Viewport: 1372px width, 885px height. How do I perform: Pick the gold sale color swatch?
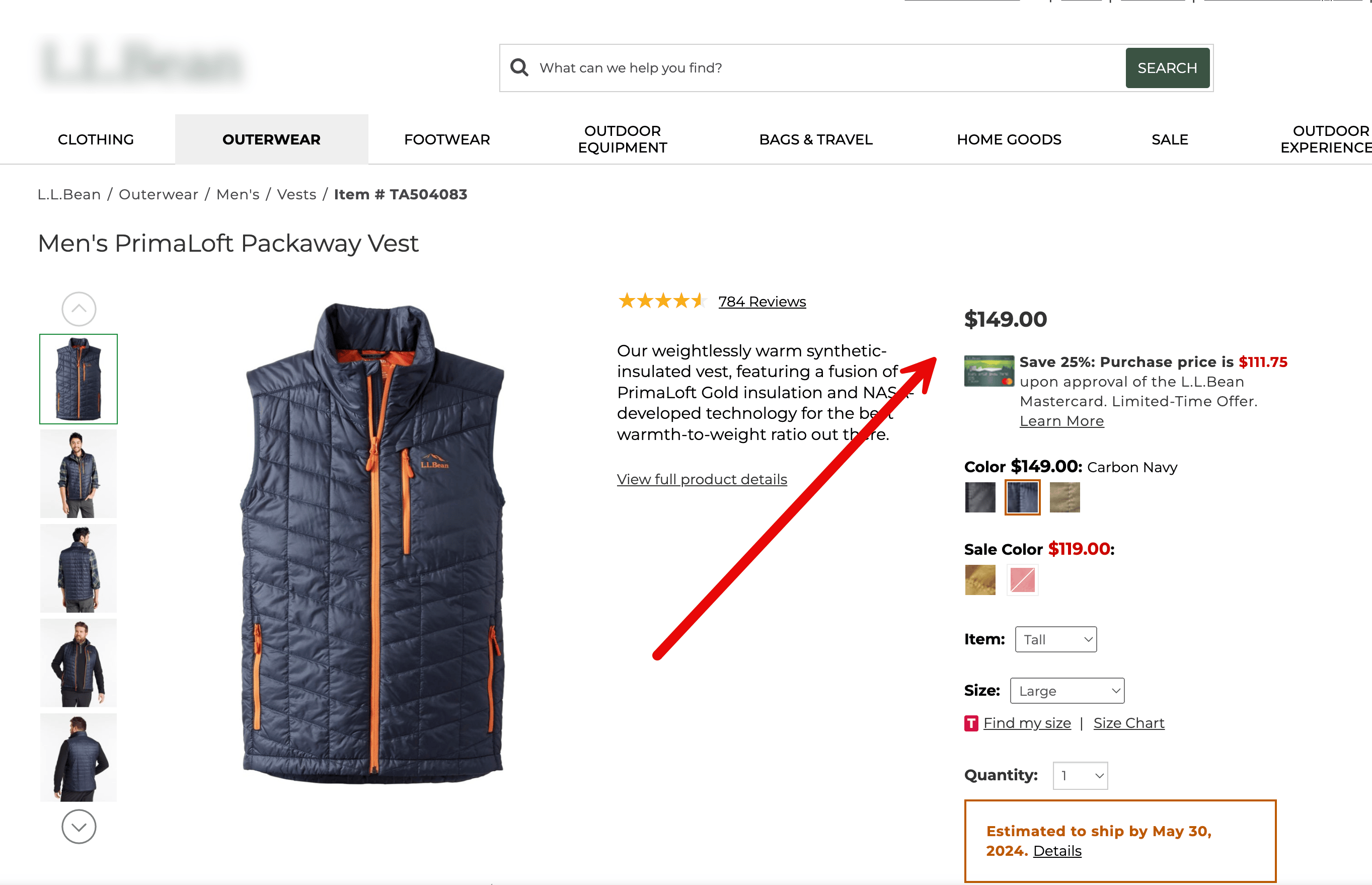point(980,579)
